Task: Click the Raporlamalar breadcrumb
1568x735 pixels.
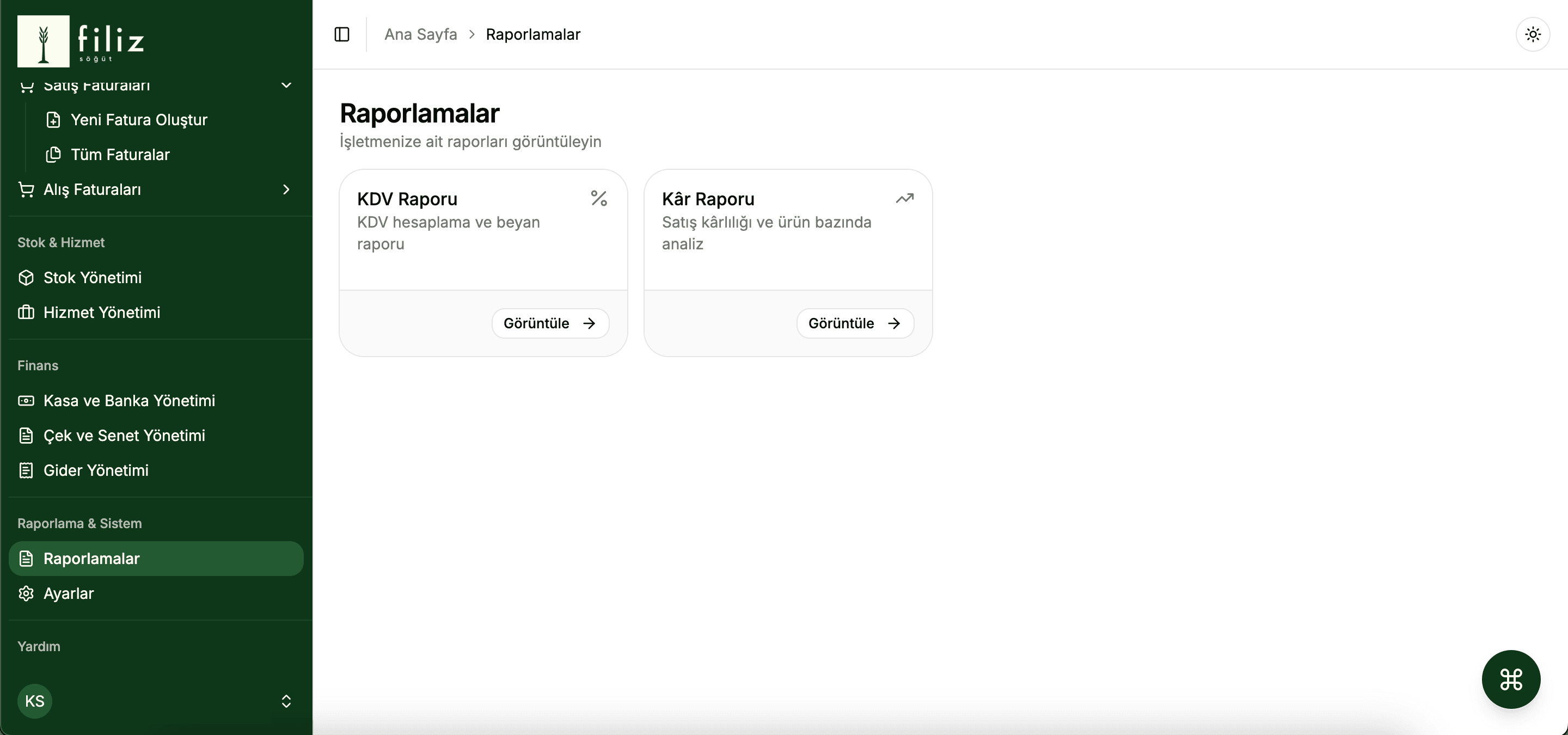Action: tap(533, 35)
